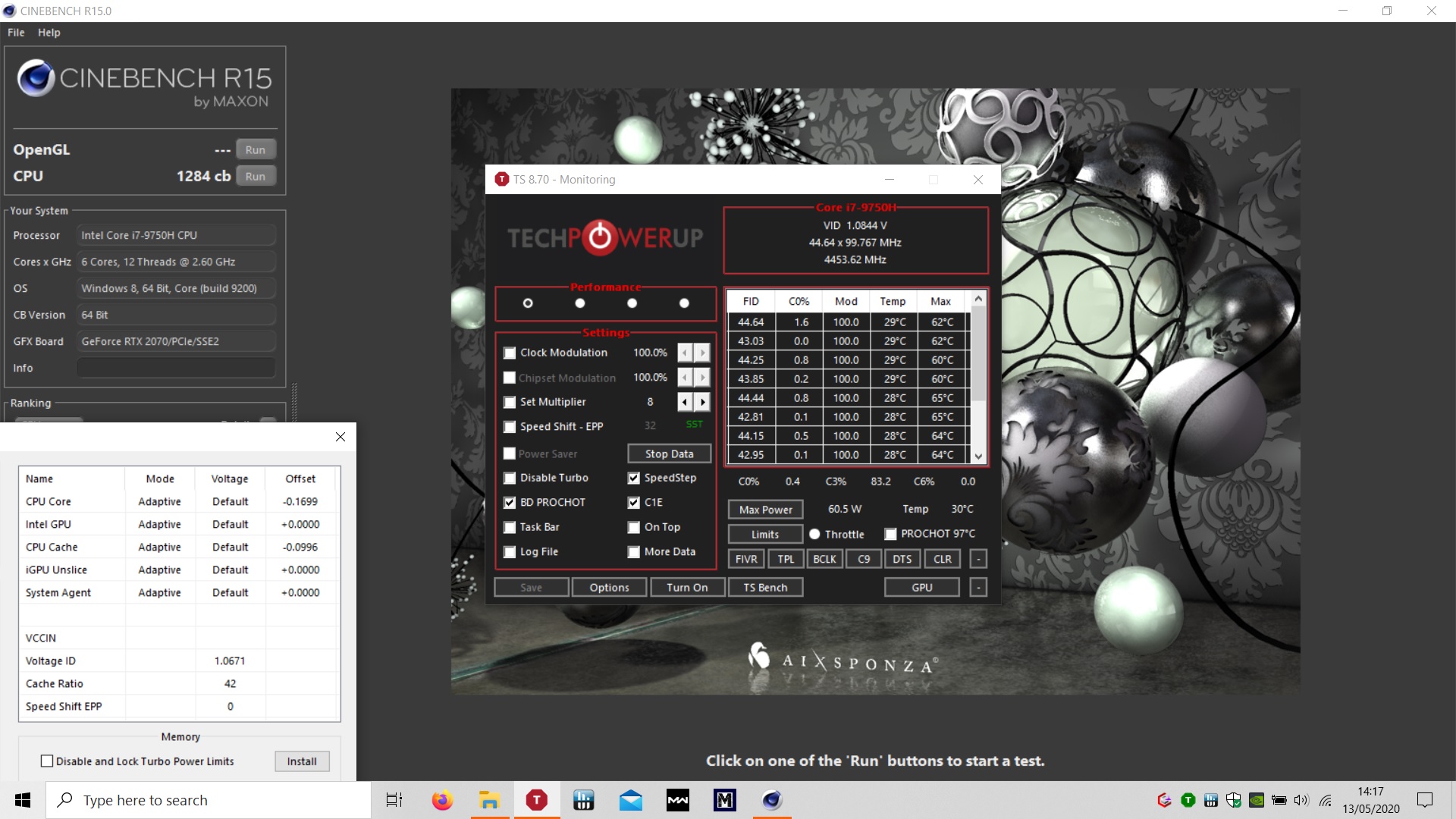
Task: Toggle the C1E checkbox
Action: pyautogui.click(x=634, y=503)
